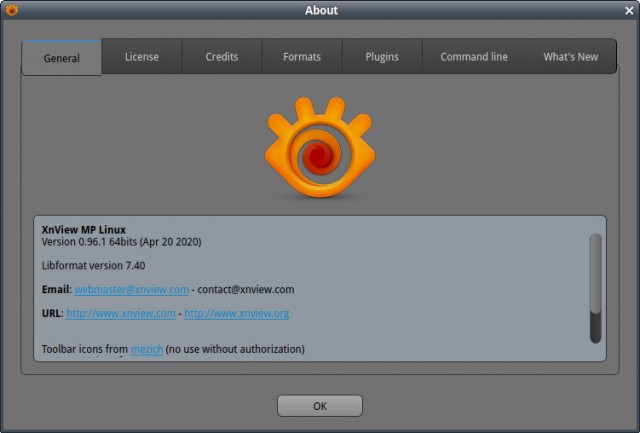
Task: Click the 'XnView MP Linux' heading text
Action: [84, 229]
